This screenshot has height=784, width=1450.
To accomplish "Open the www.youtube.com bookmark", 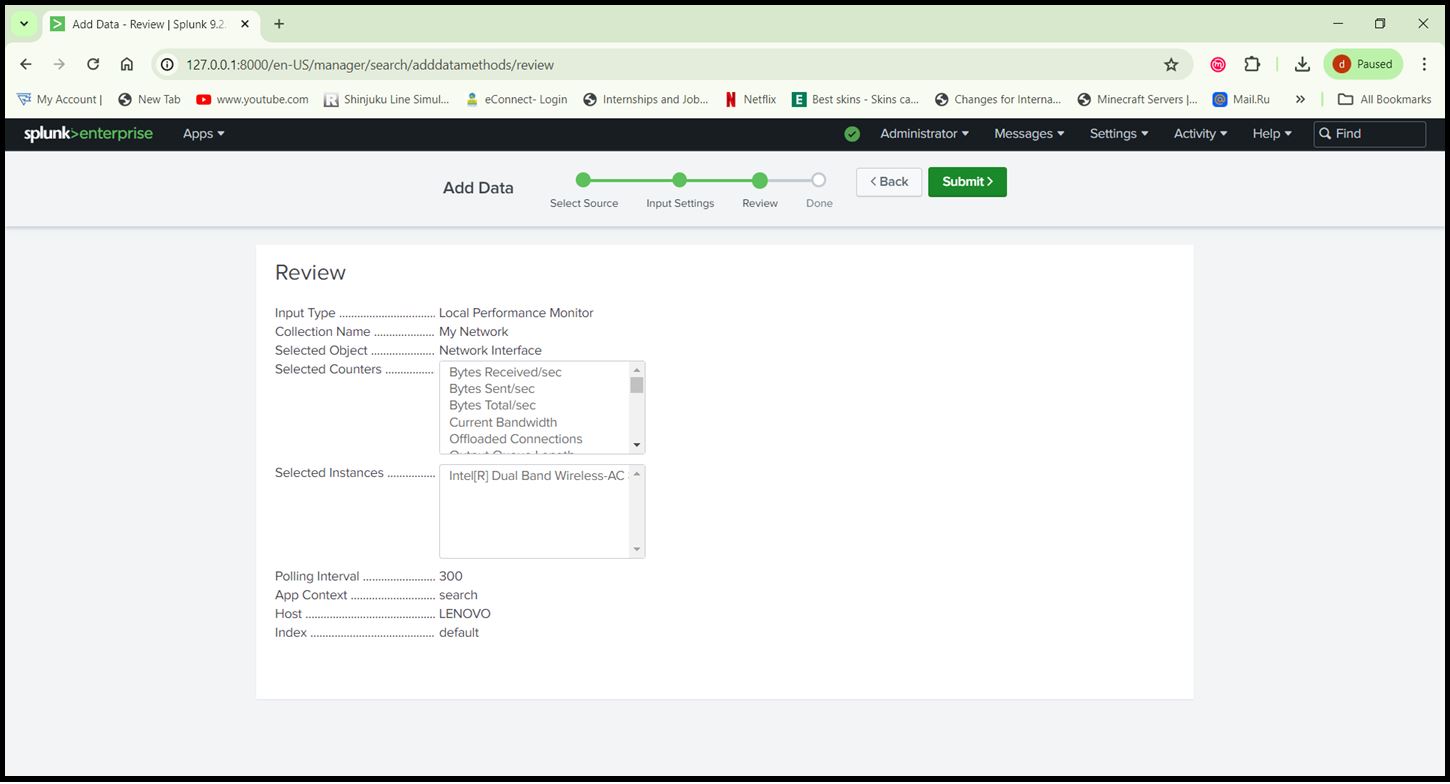I will click(x=252, y=99).
